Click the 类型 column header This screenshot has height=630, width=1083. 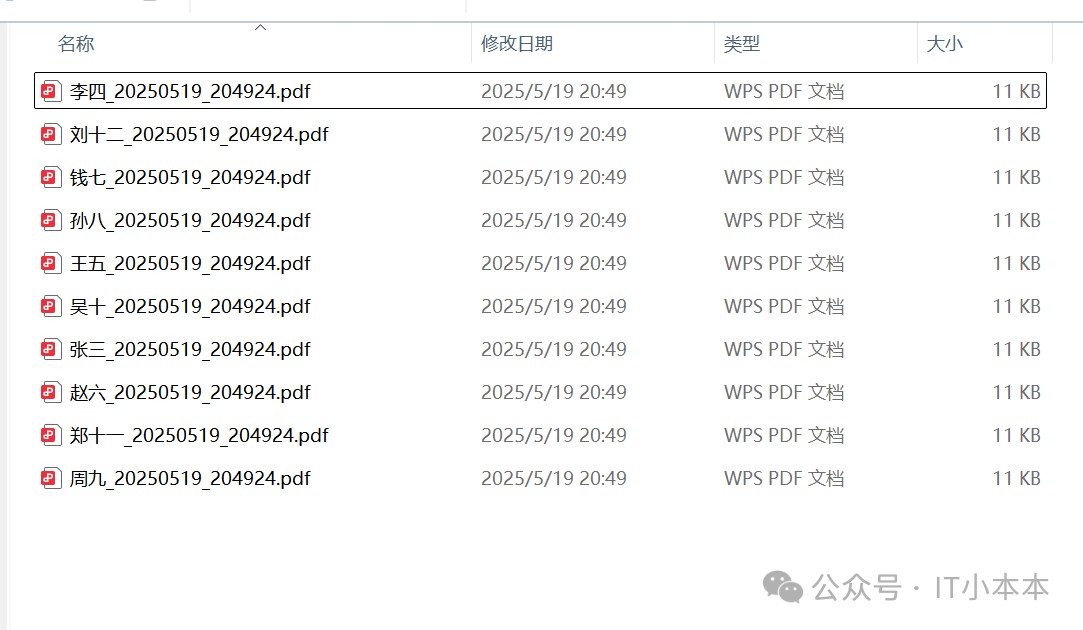pyautogui.click(x=742, y=44)
